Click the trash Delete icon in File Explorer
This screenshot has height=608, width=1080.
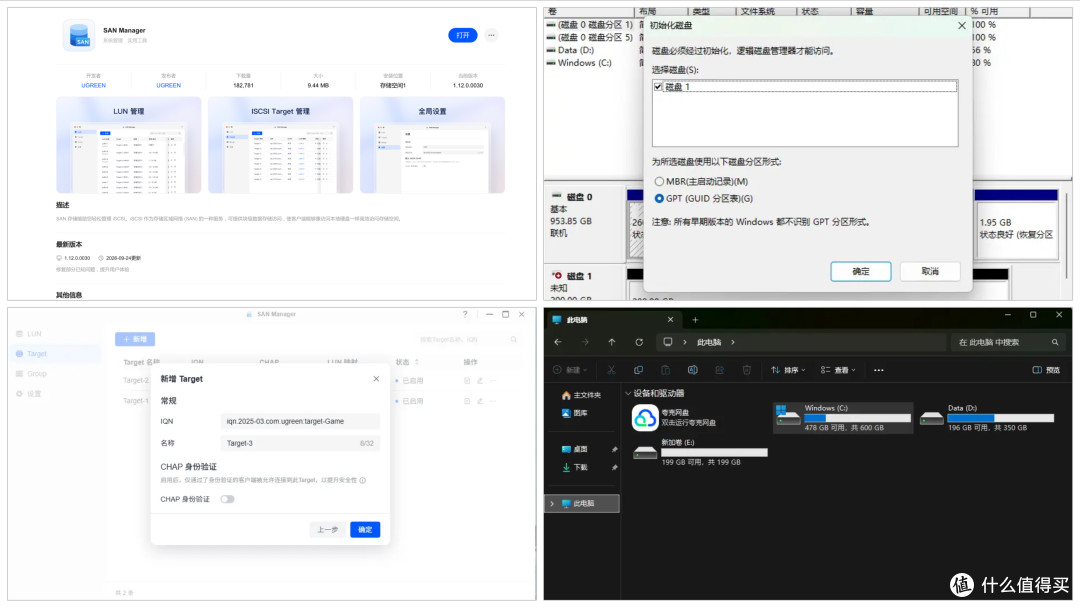[x=747, y=370]
